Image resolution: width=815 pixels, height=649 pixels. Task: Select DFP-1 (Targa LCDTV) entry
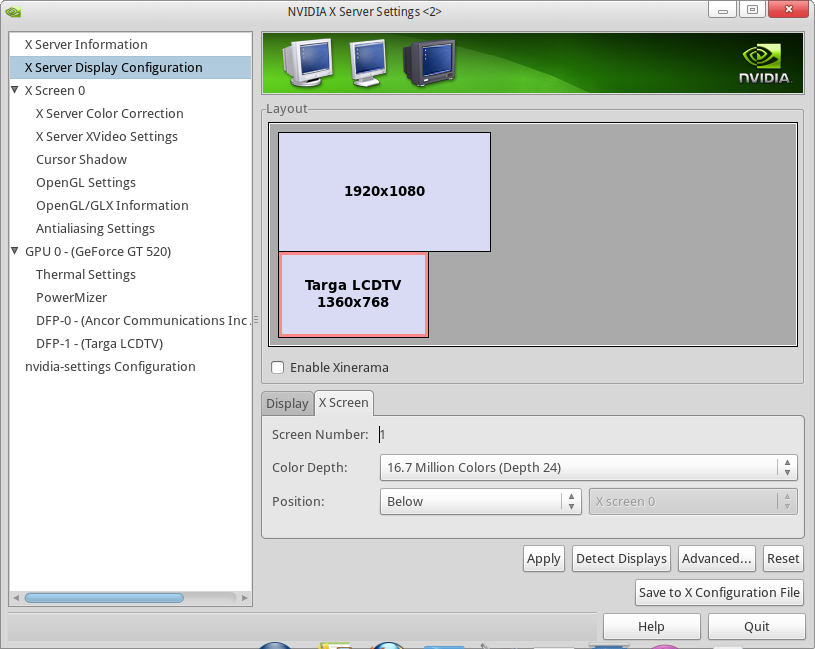pos(100,343)
